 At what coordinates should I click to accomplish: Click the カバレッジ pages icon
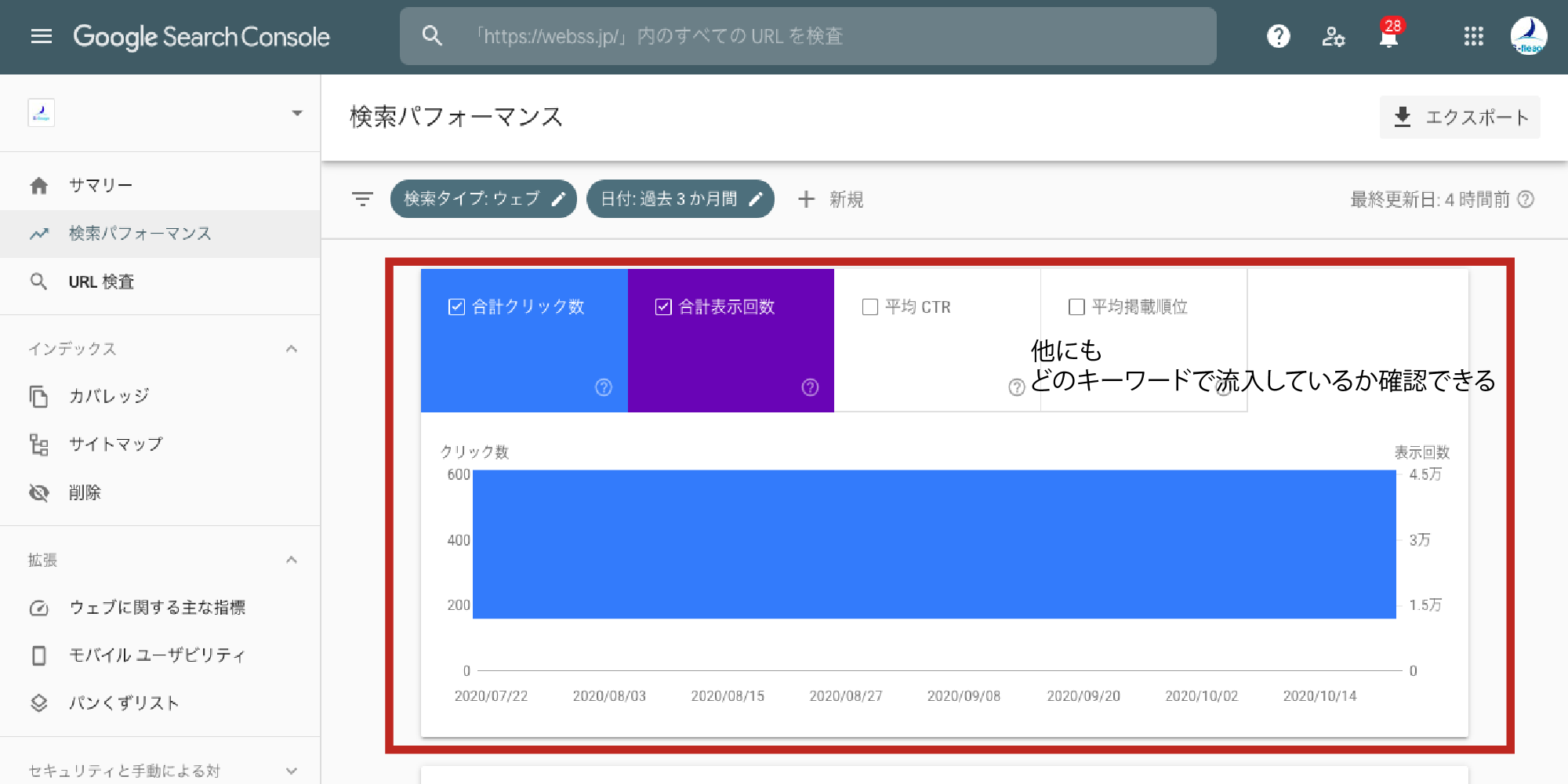(38, 397)
